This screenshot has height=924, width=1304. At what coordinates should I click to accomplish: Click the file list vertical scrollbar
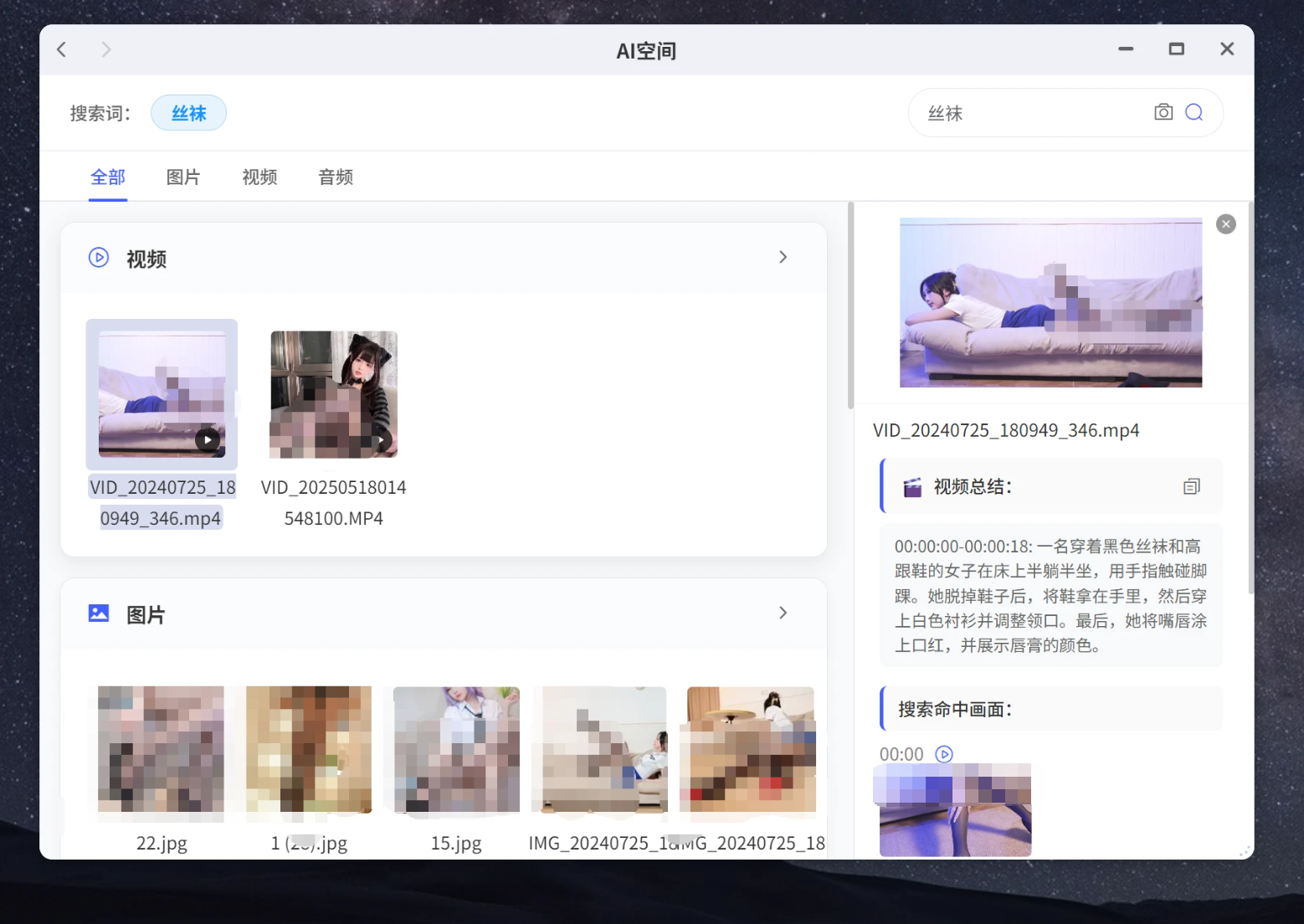click(850, 305)
